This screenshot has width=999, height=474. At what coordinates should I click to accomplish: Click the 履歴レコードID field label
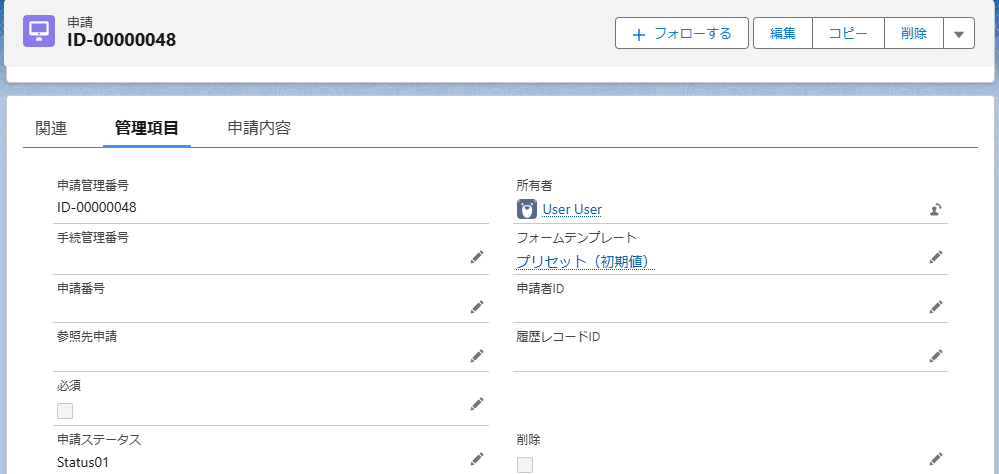tap(558, 337)
